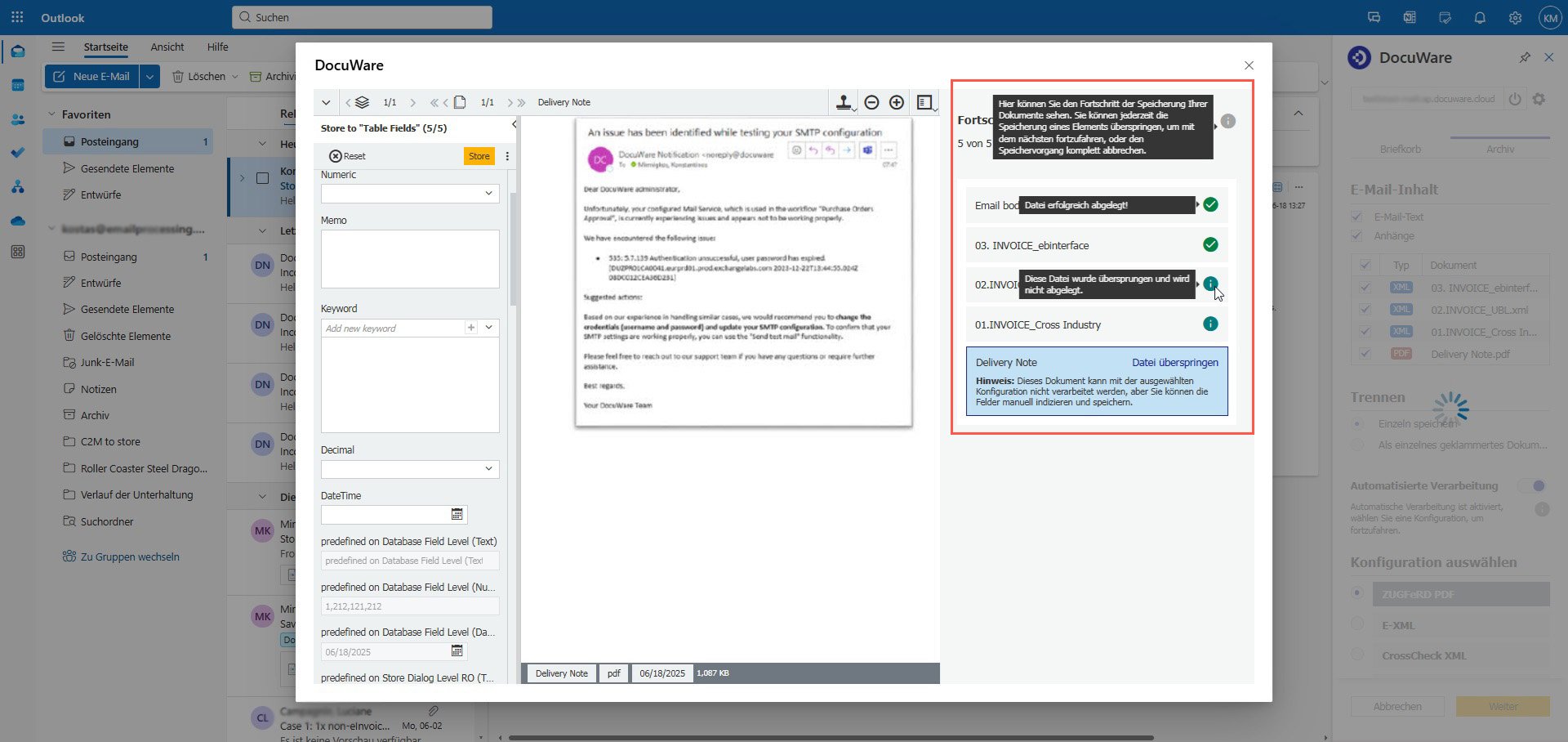
Task: Zoom in on the Delivery Note document
Action: 896,102
